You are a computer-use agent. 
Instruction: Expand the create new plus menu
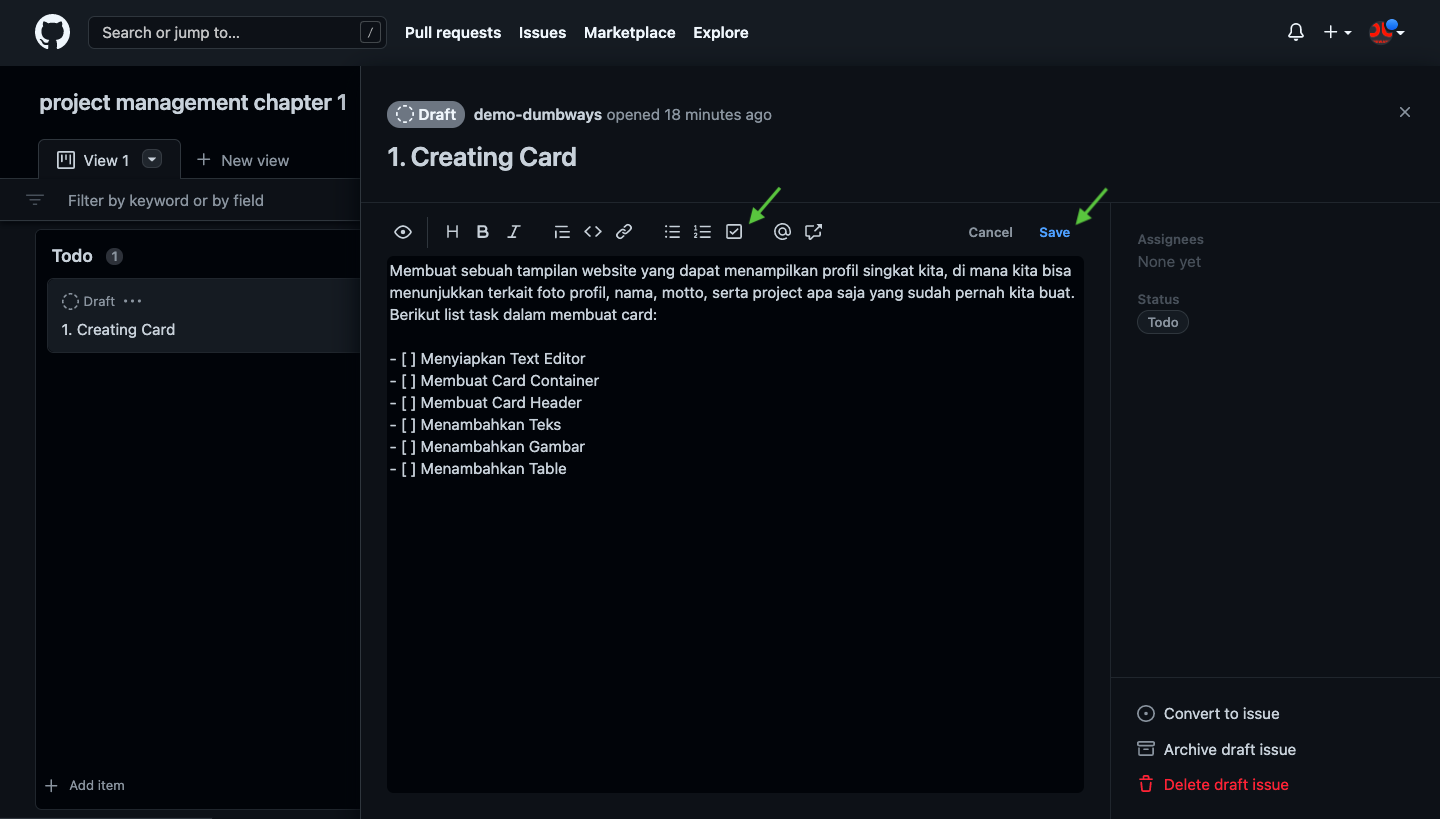point(1337,32)
